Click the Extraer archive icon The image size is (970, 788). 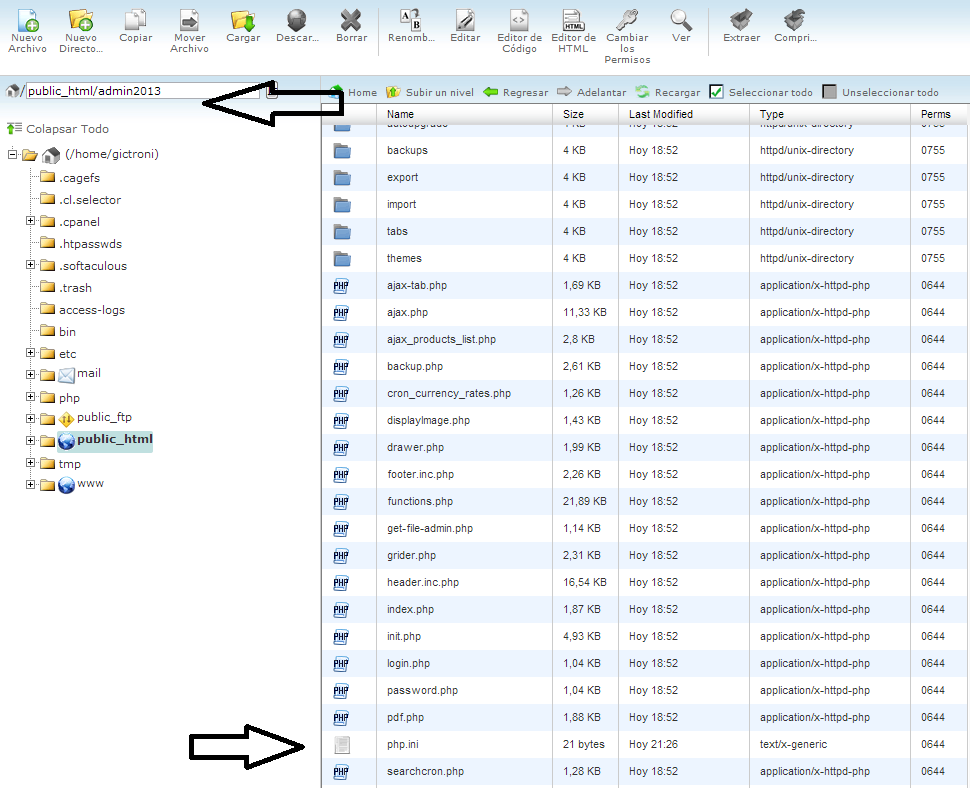(741, 20)
